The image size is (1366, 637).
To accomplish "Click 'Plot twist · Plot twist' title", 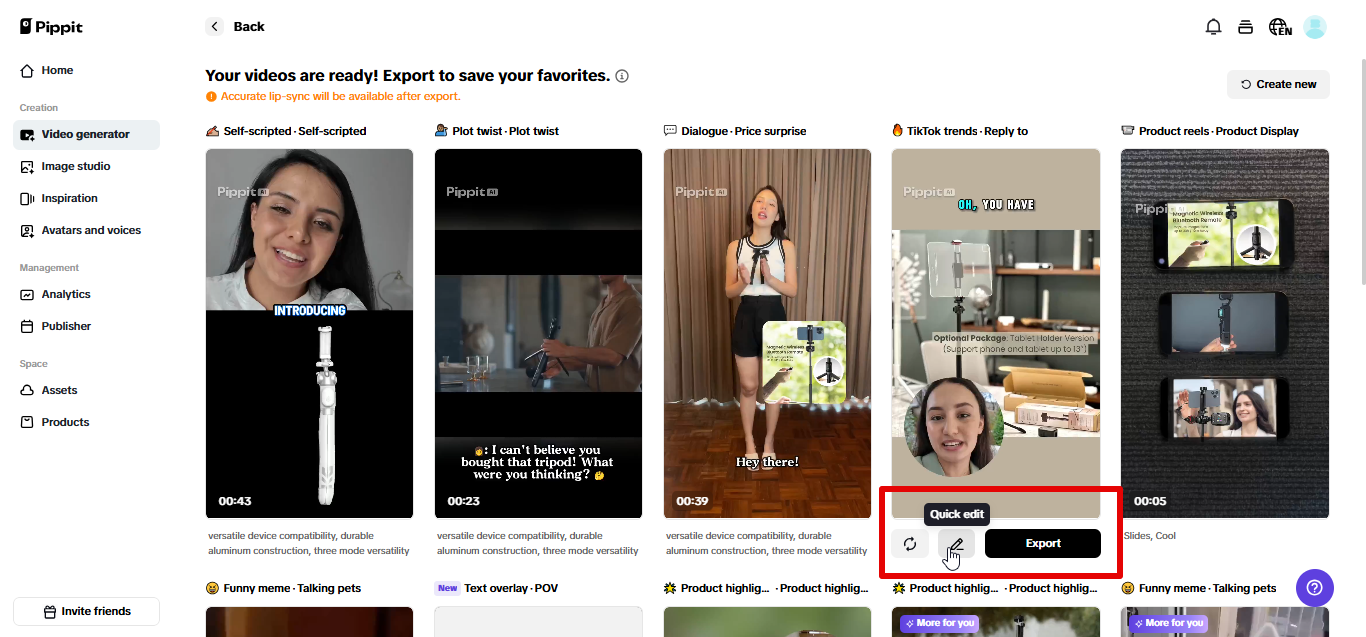I will (x=506, y=131).
